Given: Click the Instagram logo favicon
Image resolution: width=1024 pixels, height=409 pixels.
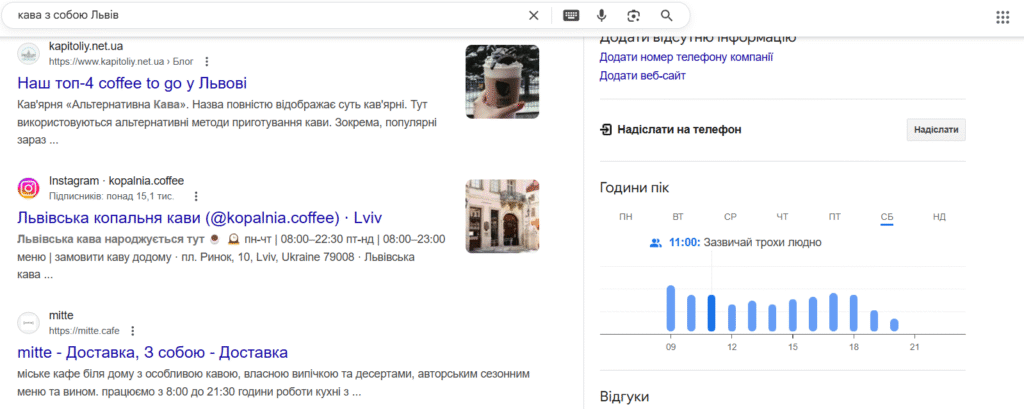Looking at the screenshot, I should tap(28, 189).
